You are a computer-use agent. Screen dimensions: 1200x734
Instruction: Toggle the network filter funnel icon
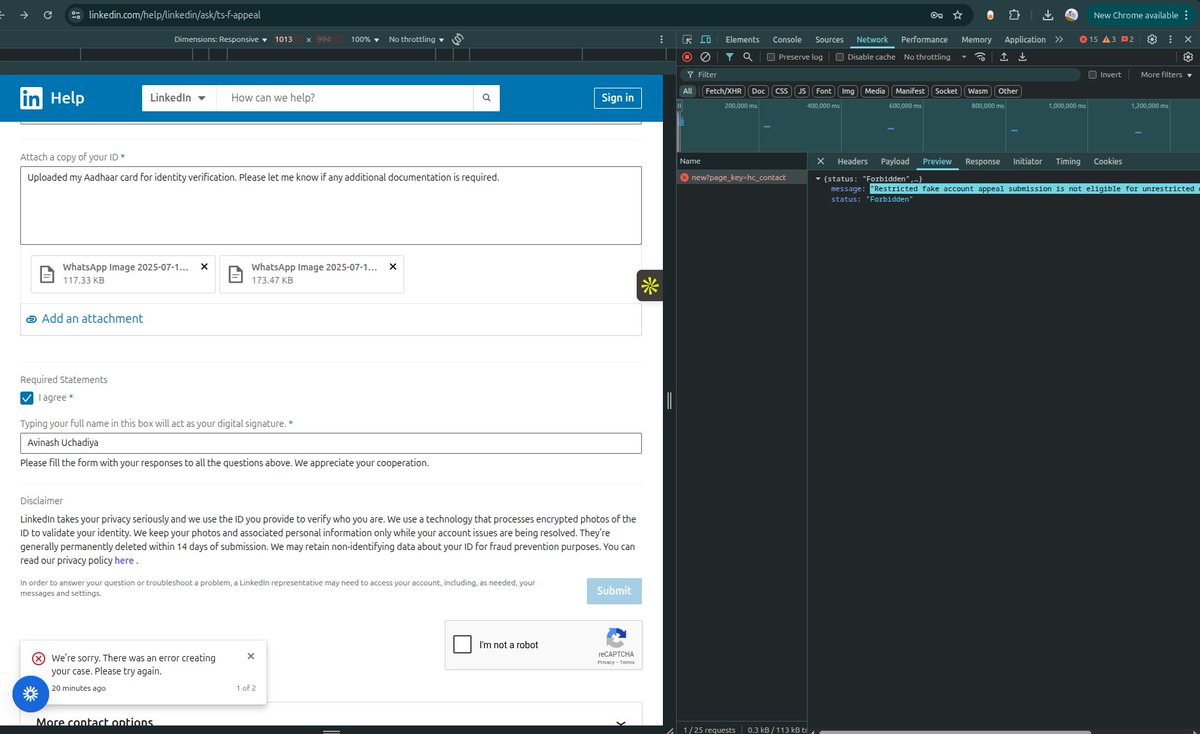point(729,57)
